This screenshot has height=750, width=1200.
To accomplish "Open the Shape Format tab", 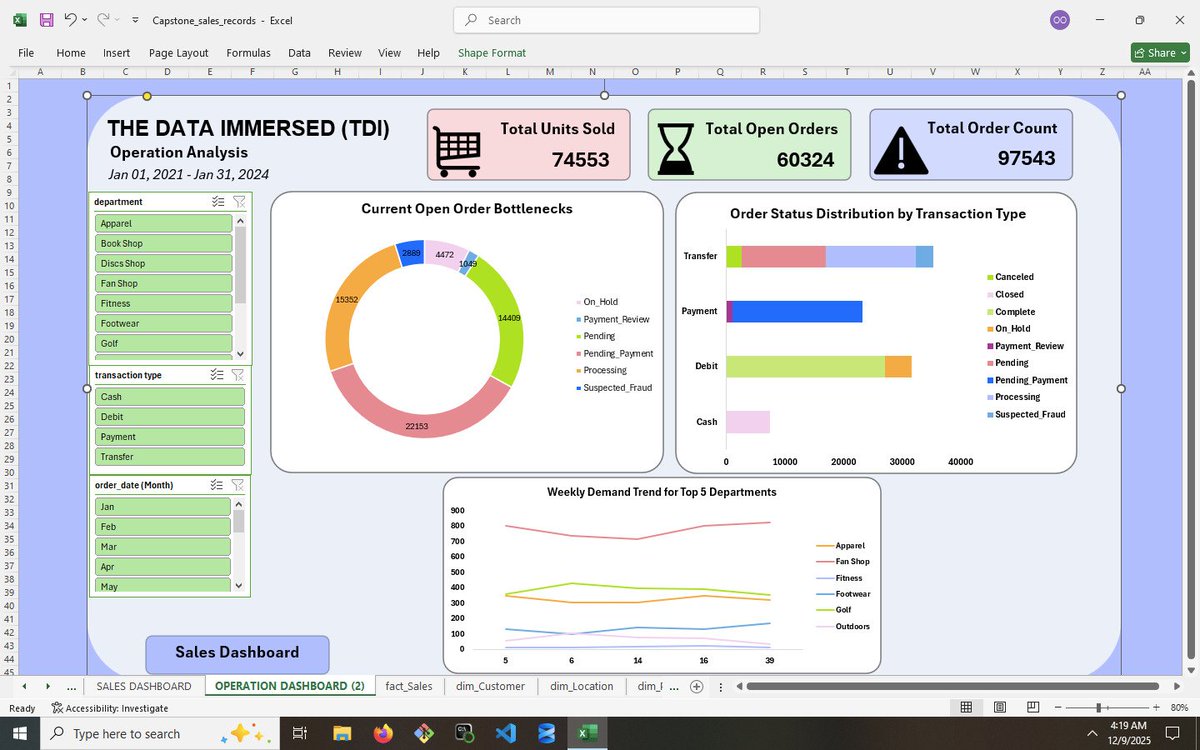I will click(492, 53).
